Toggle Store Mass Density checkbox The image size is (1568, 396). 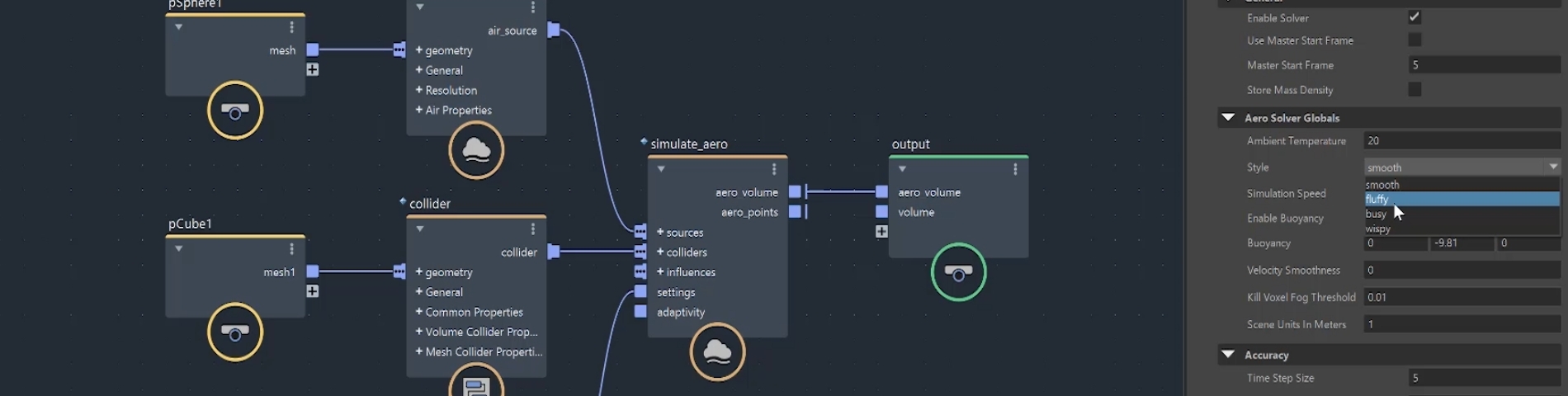[x=1415, y=89]
